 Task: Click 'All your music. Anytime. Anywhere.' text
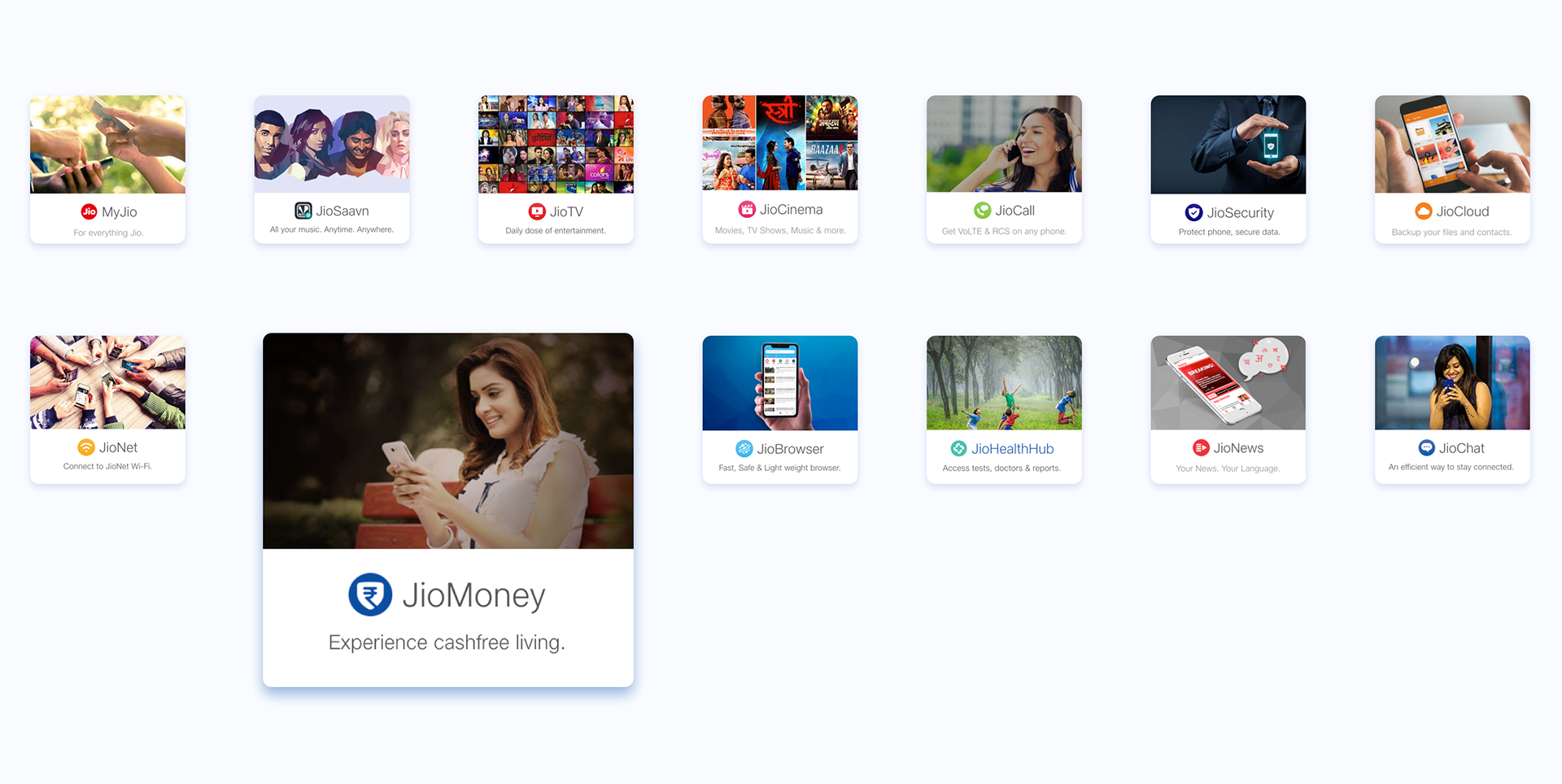[332, 229]
